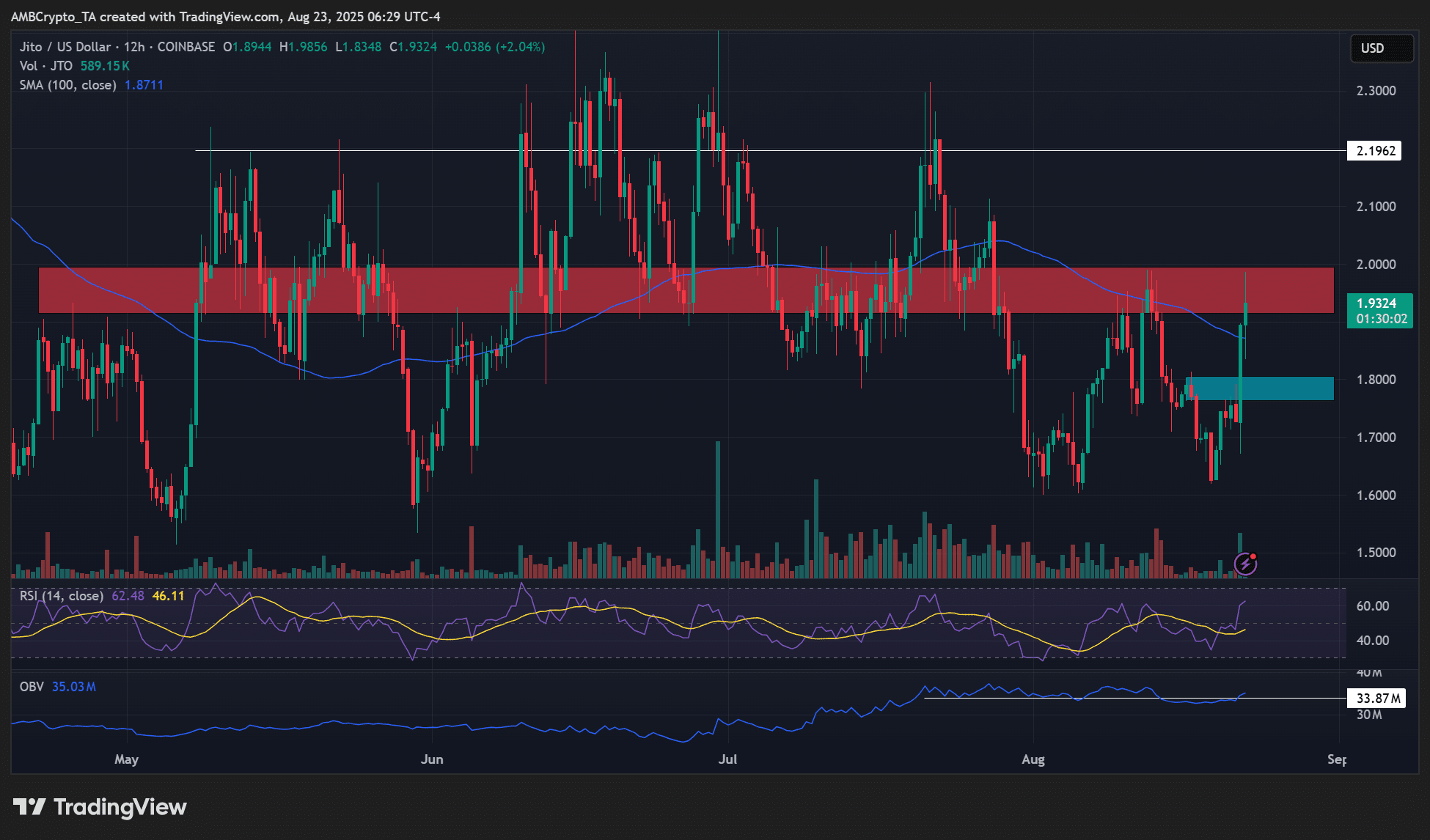The height and width of the screenshot is (840, 1430).
Task: Click the TradingView wordmark text
Action: [x=120, y=807]
